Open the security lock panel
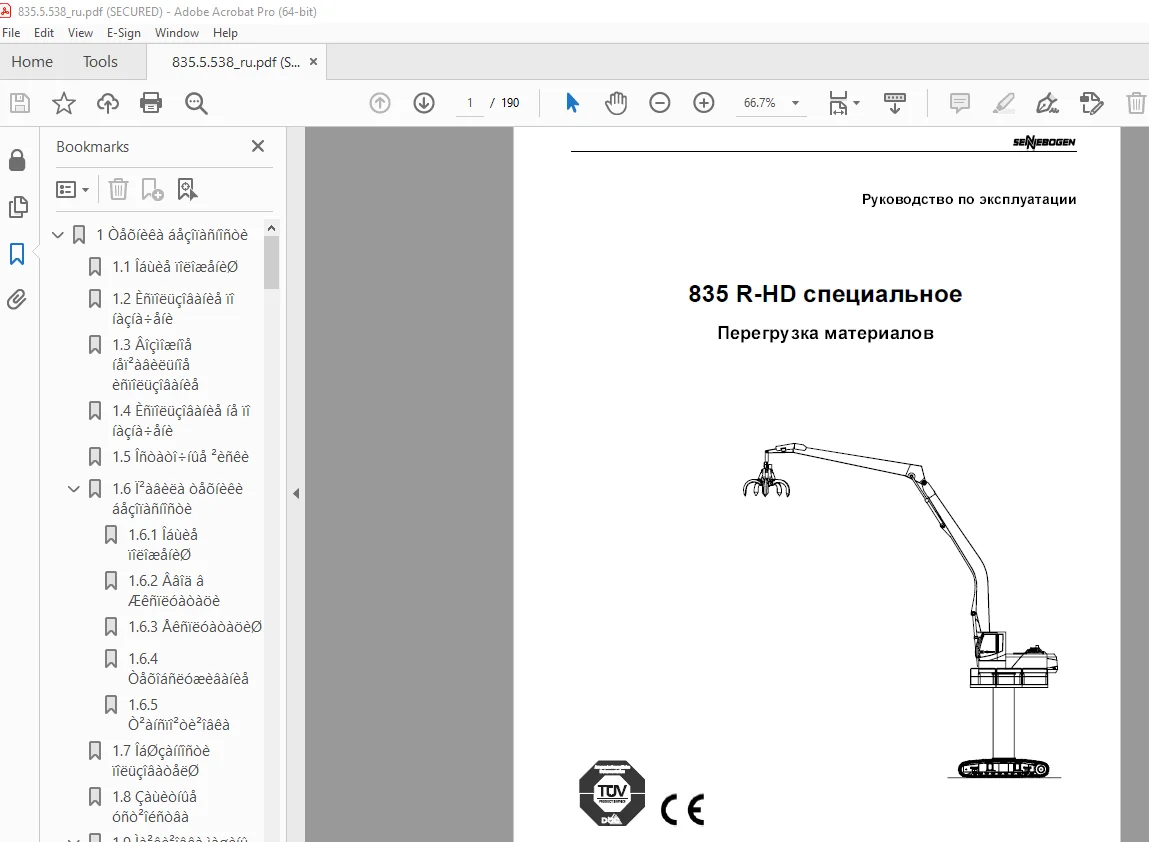This screenshot has height=842, width=1149. click(18, 160)
